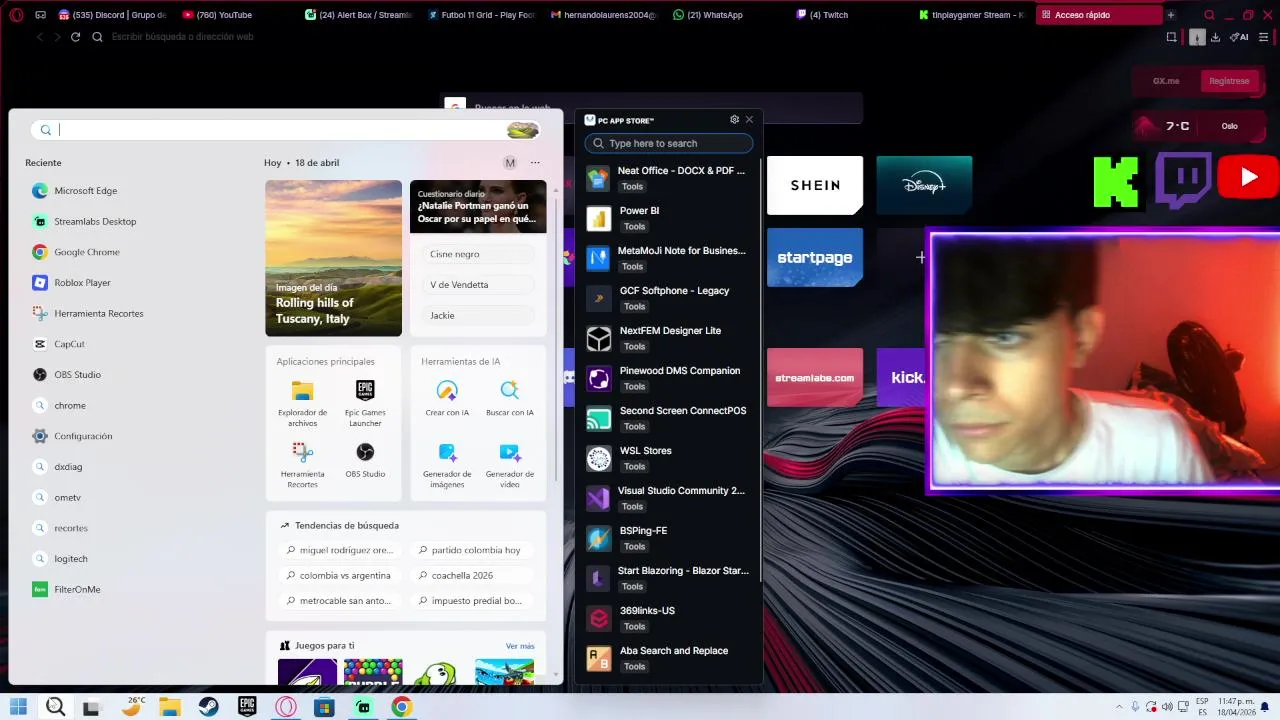Screen dimensions: 1280x720
Task: Open new browser tab with plus
Action: click(1171, 15)
